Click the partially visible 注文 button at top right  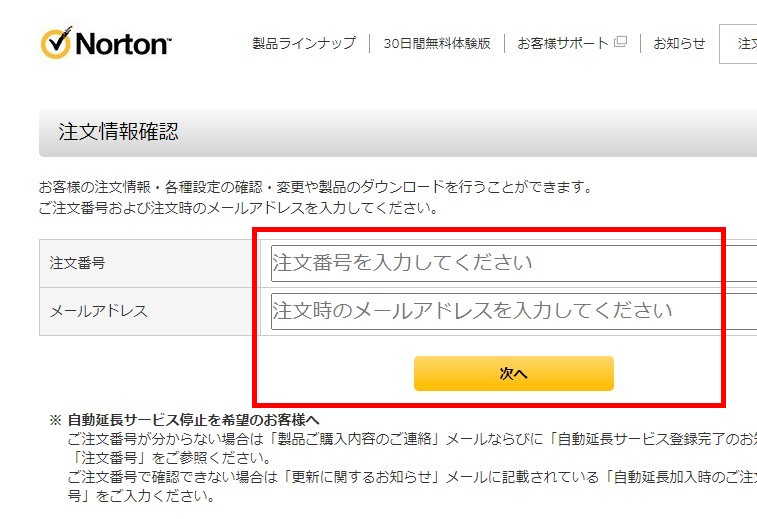click(x=738, y=44)
